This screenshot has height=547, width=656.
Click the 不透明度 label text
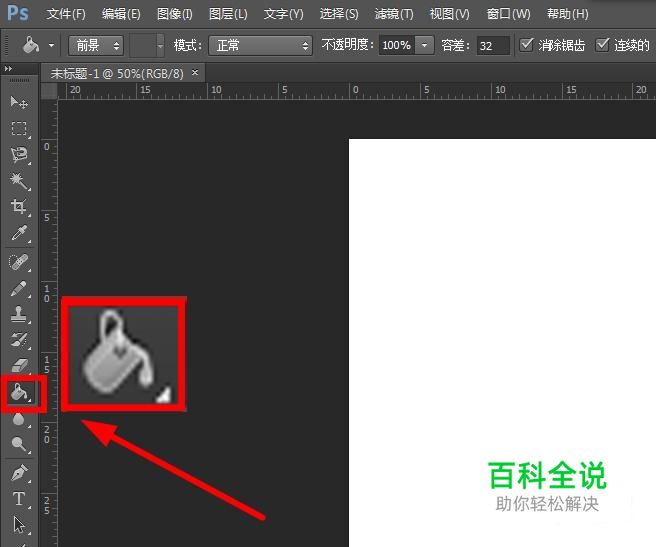pyautogui.click(x=347, y=44)
